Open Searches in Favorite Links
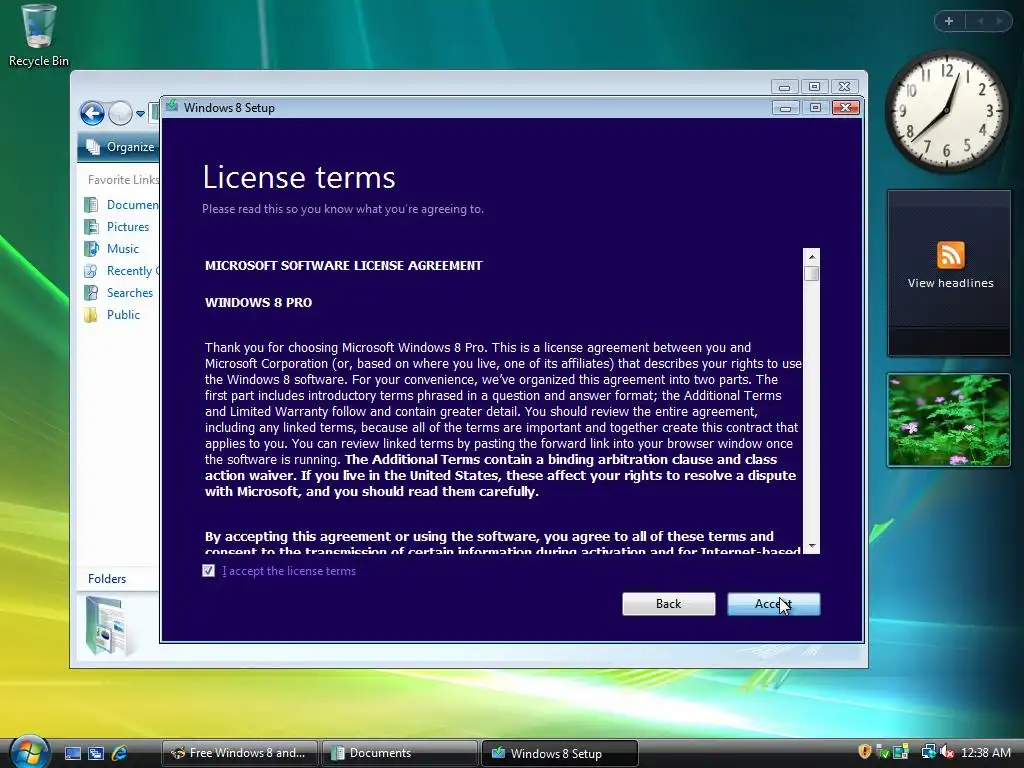The width and height of the screenshot is (1024, 768). 130,293
